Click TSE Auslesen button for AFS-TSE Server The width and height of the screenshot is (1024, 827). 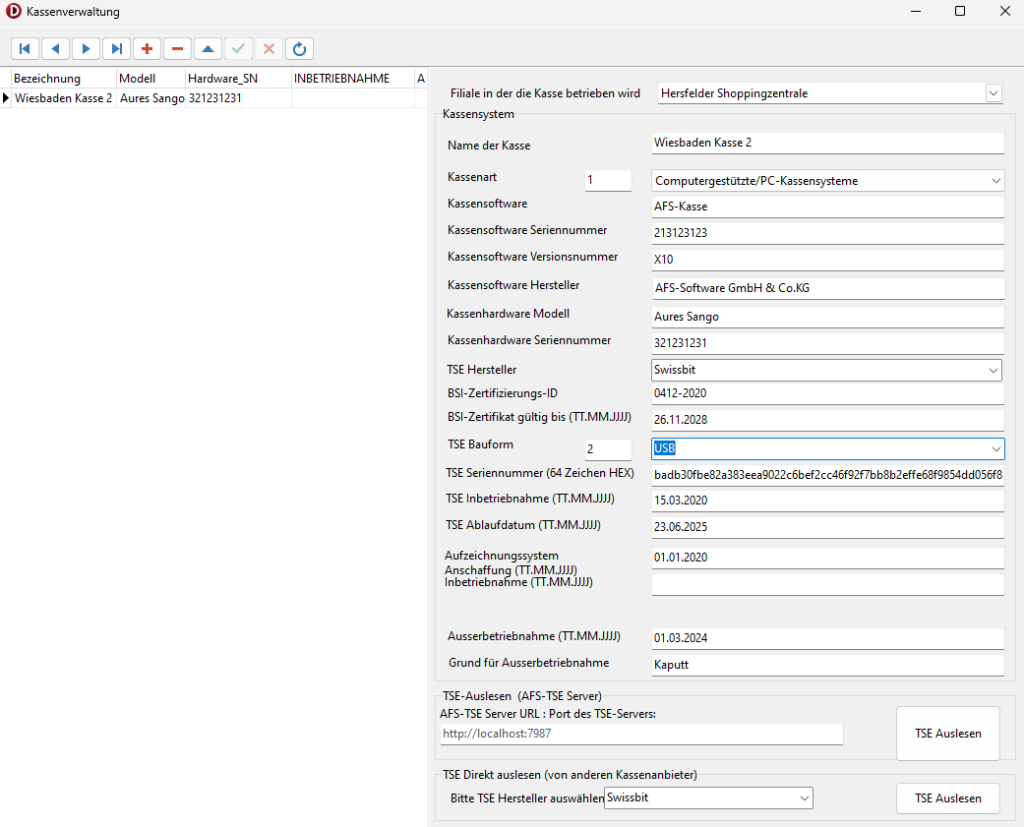pos(948,734)
